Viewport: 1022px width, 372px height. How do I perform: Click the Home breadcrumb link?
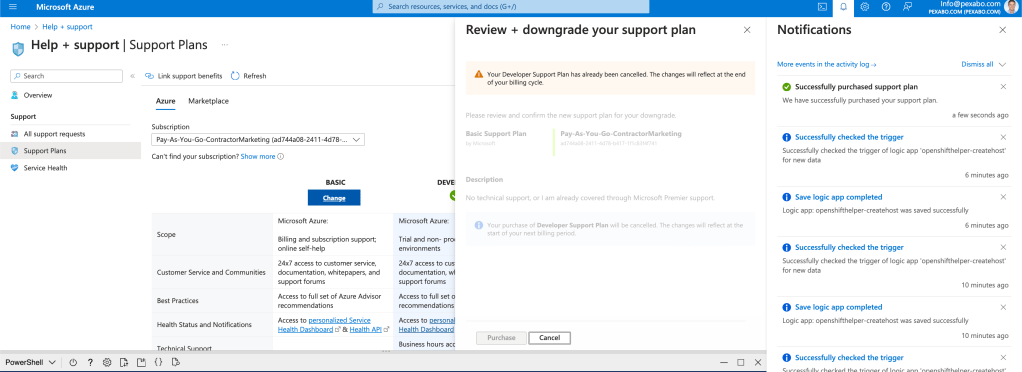click(20, 27)
